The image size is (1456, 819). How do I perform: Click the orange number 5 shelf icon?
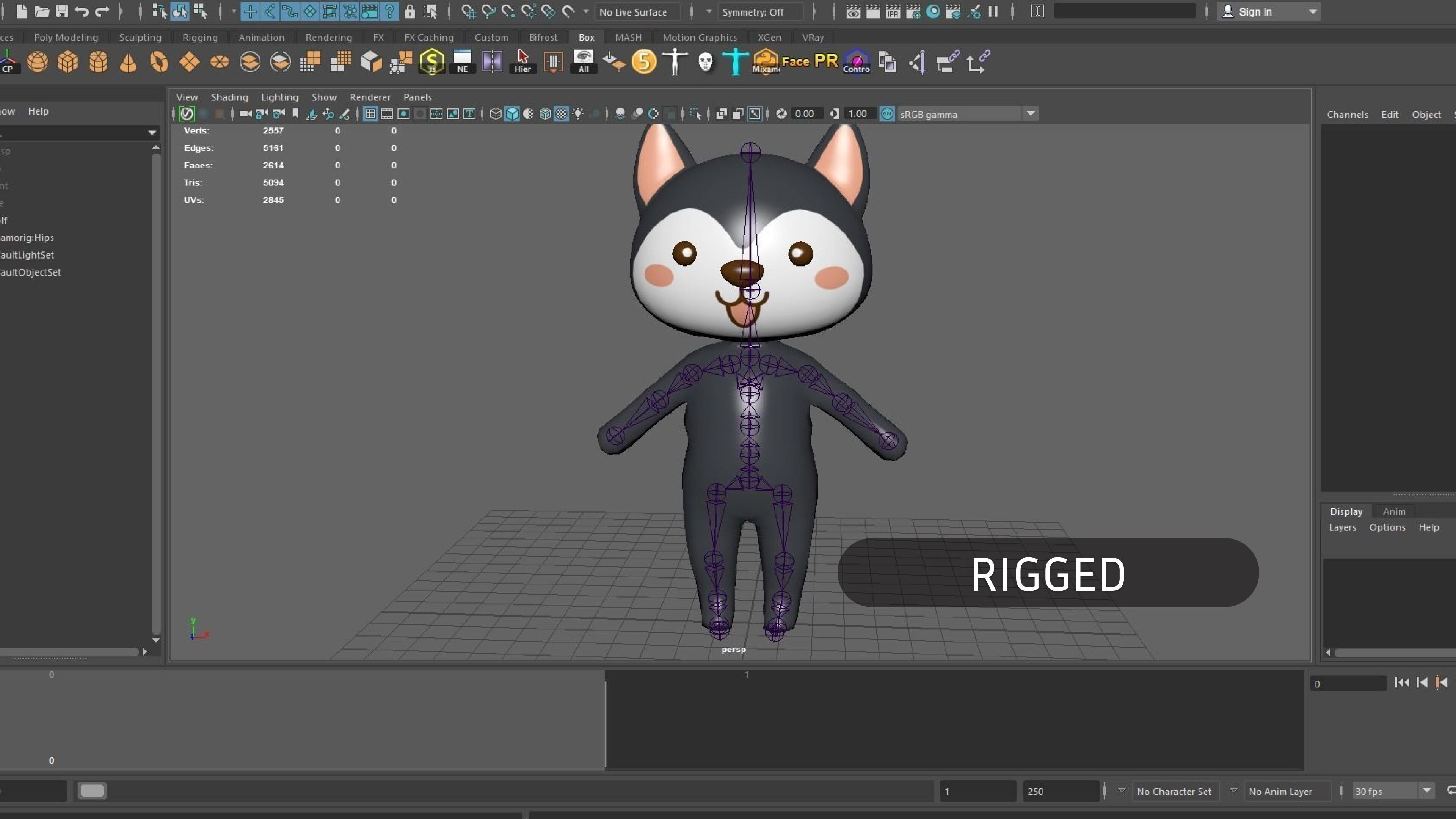click(644, 61)
